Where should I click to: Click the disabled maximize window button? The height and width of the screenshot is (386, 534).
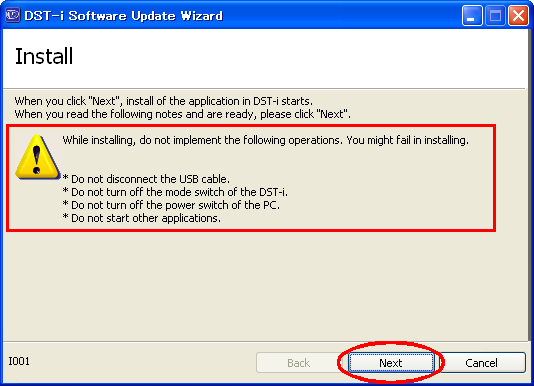(x=495, y=16)
